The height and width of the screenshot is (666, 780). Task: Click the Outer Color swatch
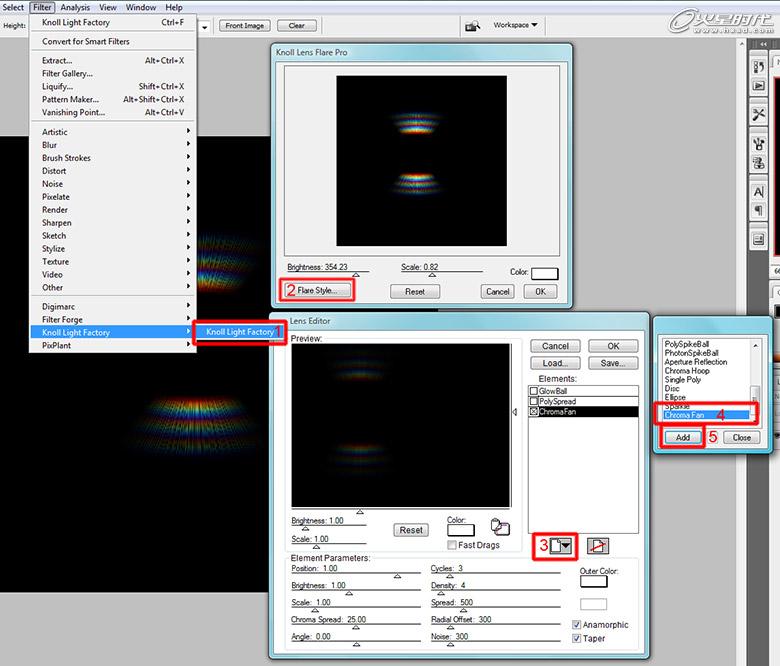tap(593, 581)
